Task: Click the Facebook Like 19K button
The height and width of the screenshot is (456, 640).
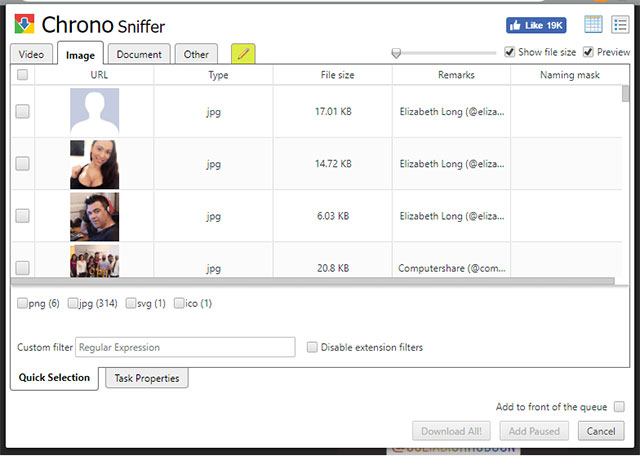Action: point(536,25)
